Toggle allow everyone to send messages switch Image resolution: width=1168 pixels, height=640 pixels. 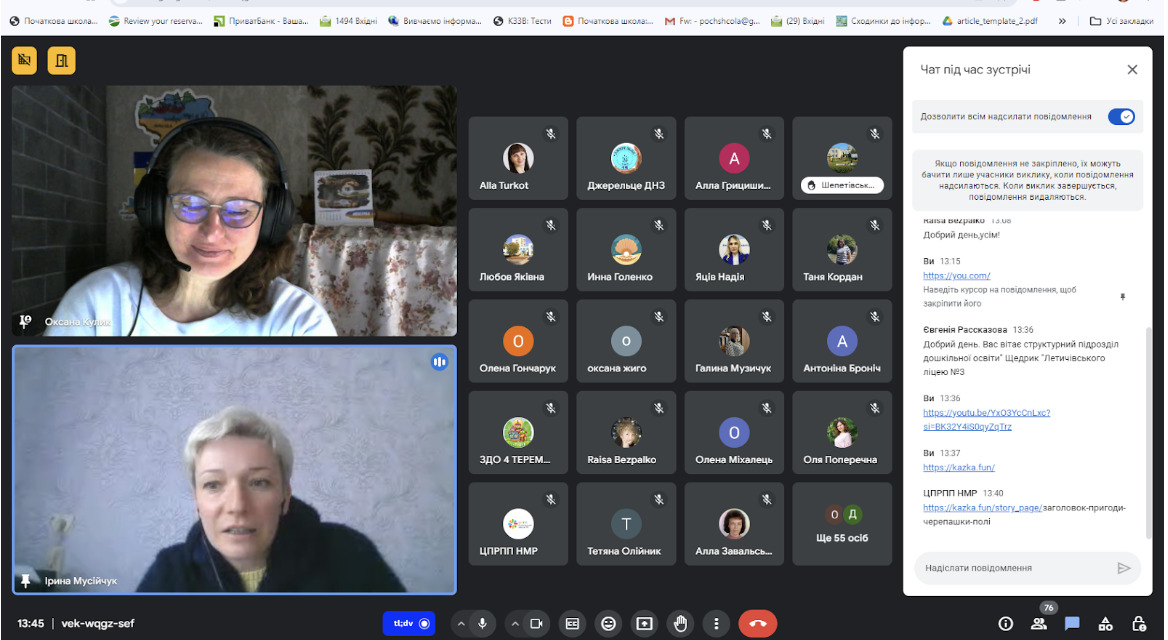click(x=1121, y=116)
